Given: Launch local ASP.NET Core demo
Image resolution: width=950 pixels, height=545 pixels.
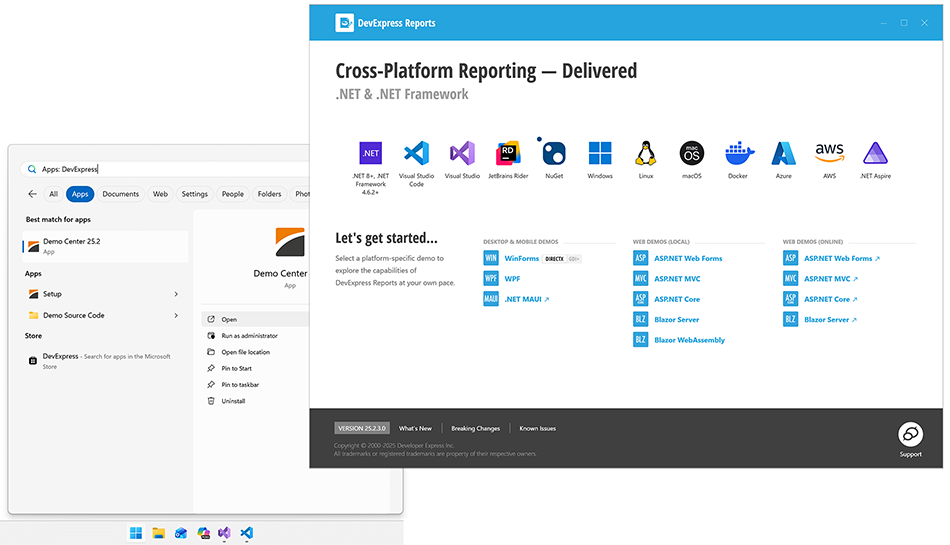Looking at the screenshot, I should point(677,299).
